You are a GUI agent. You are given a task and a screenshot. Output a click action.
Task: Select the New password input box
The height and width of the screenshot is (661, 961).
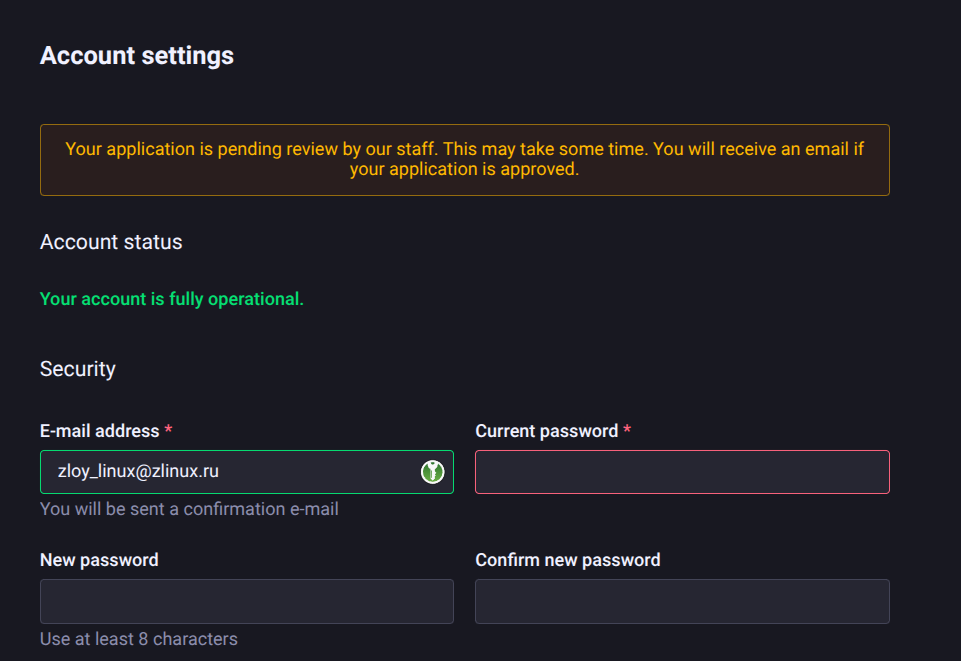(x=246, y=601)
